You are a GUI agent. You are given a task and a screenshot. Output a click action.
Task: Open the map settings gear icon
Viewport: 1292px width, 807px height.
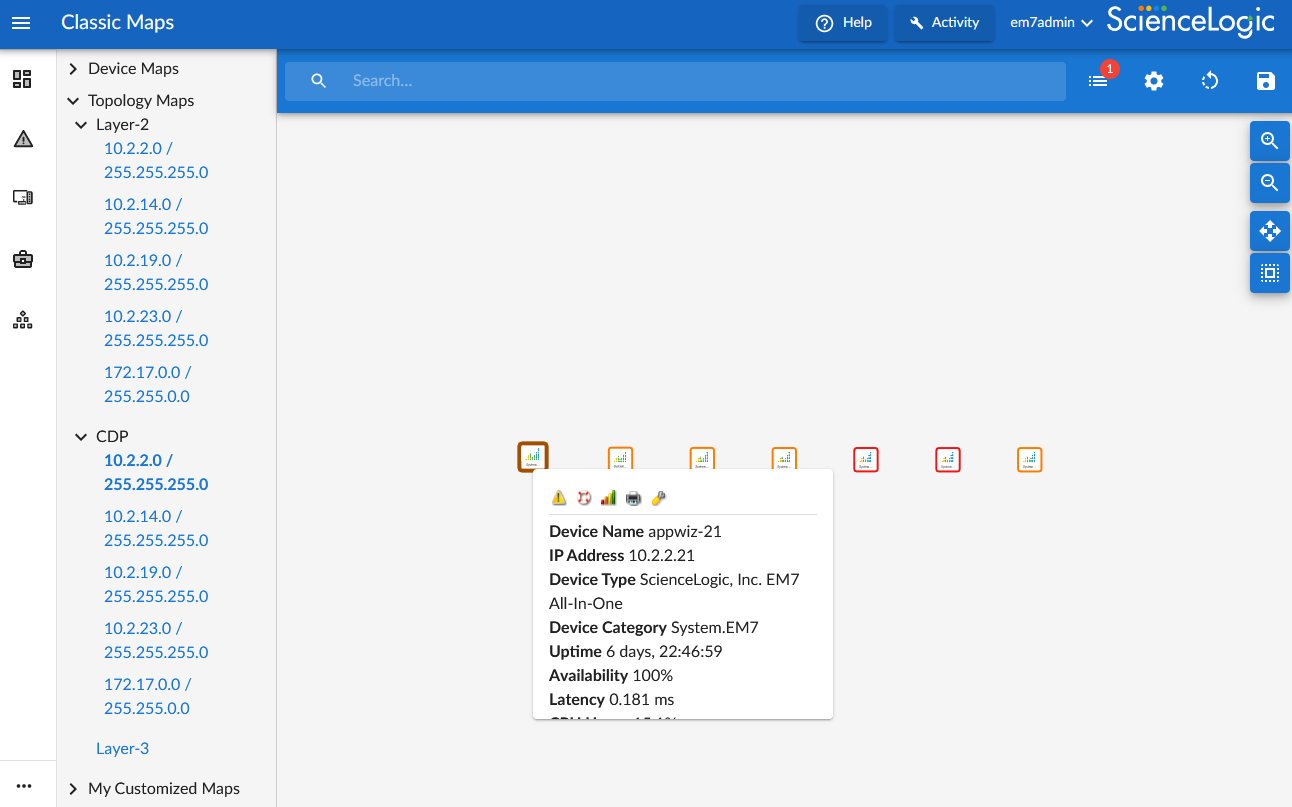pyautogui.click(x=1154, y=81)
